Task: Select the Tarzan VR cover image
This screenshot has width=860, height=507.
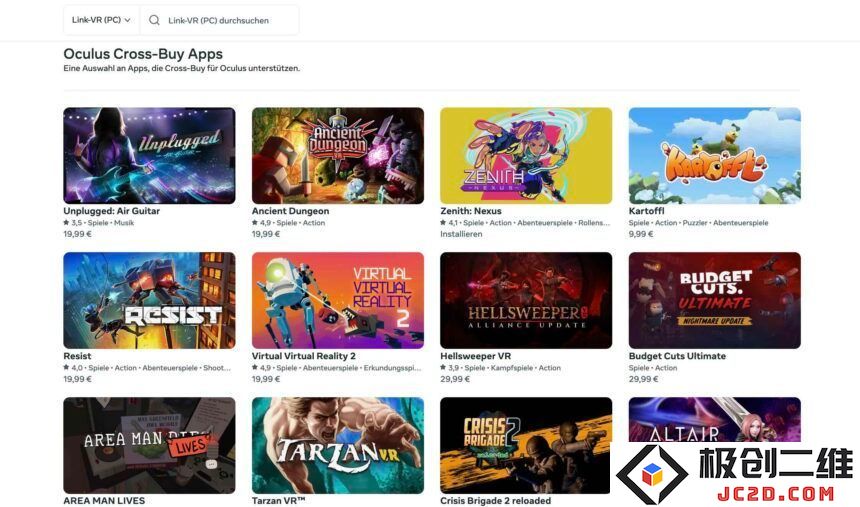Action: tap(338, 446)
